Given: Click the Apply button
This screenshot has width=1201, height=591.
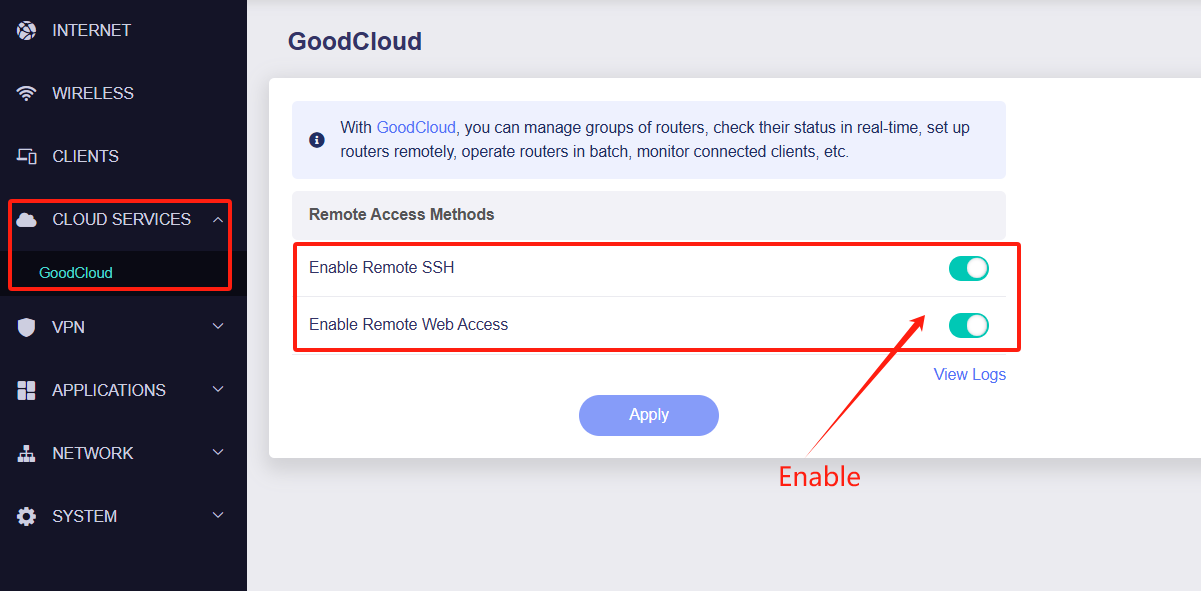Looking at the screenshot, I should [649, 415].
